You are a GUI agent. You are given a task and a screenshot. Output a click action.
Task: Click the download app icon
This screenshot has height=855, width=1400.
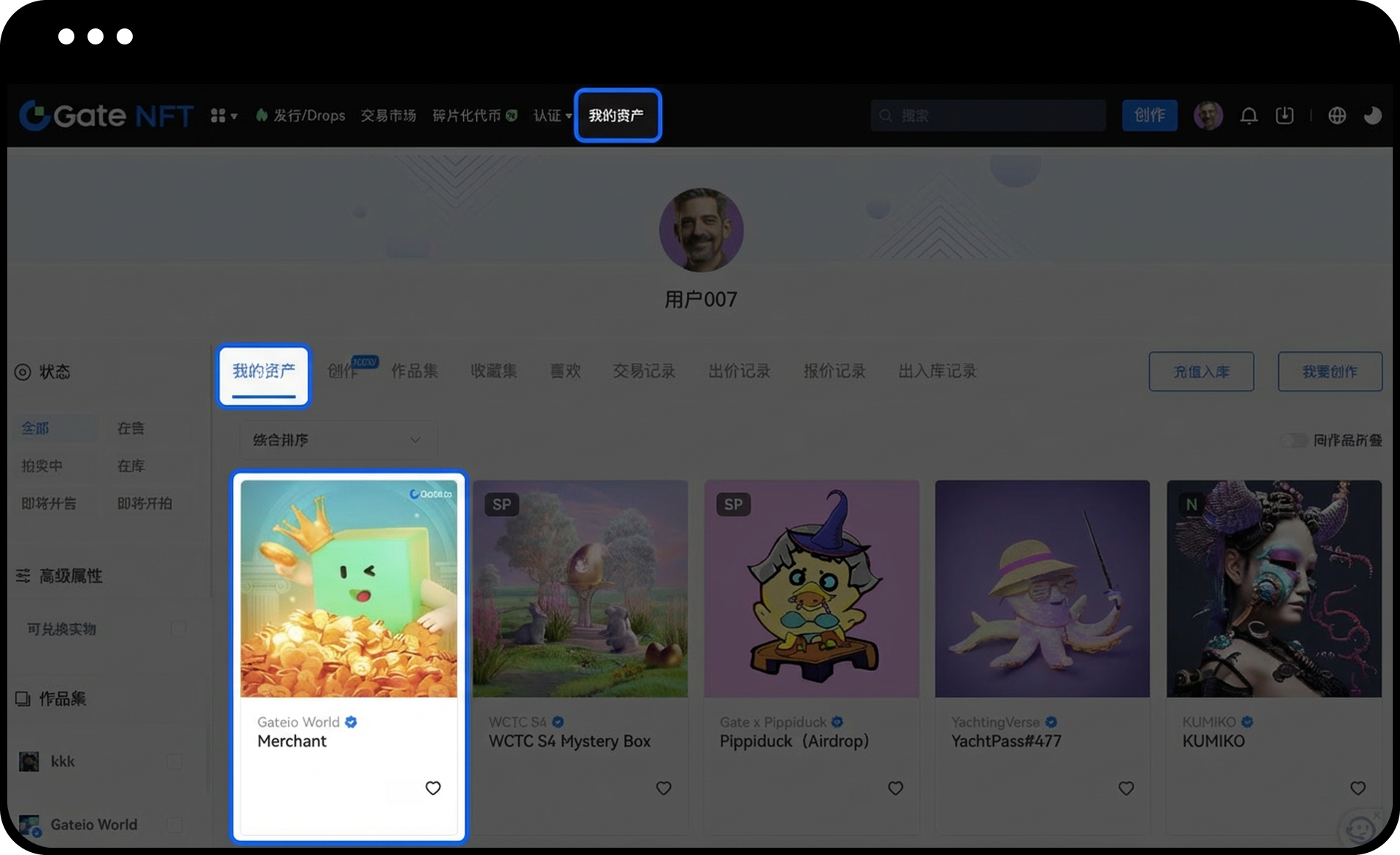(x=1285, y=116)
